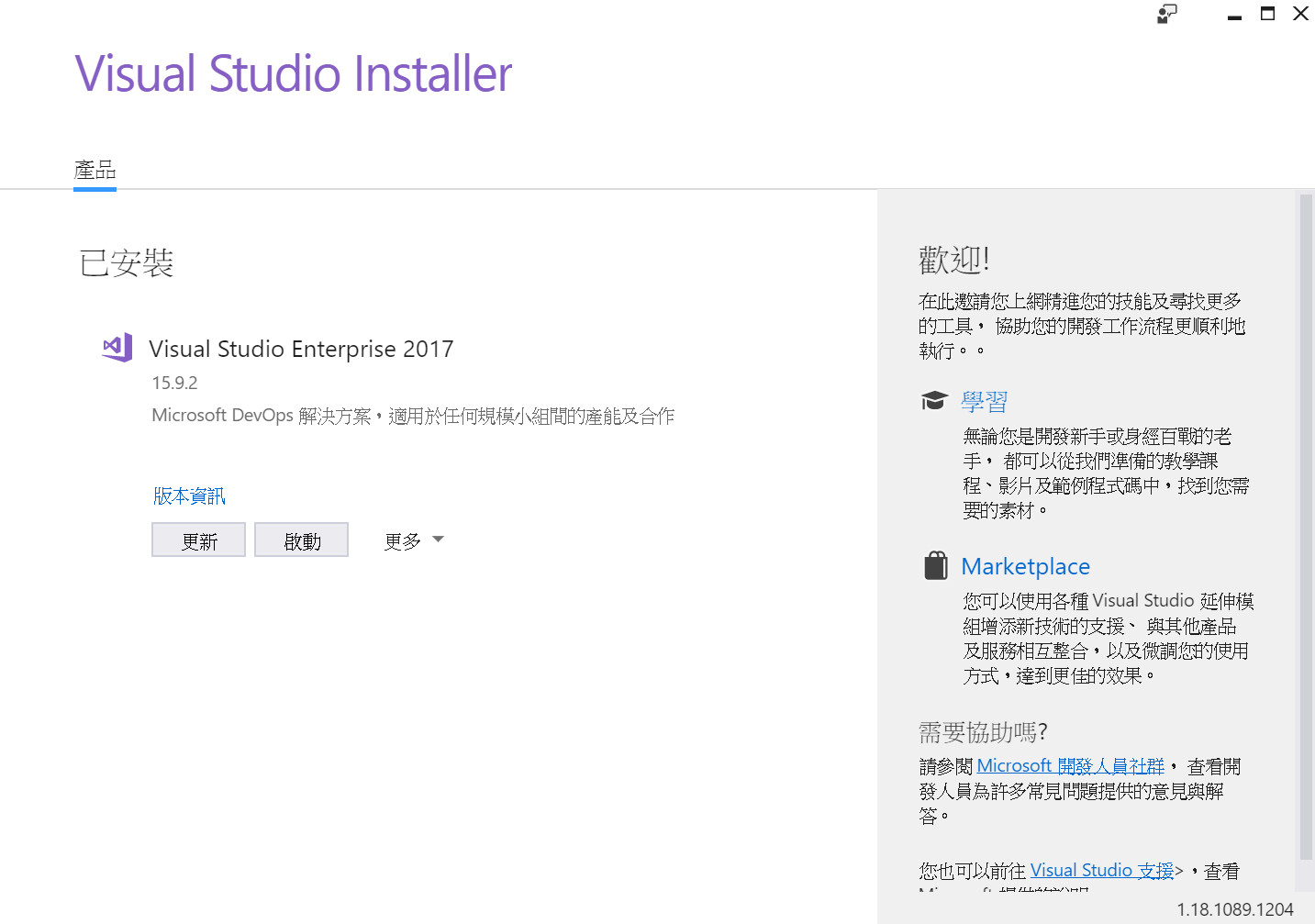Click the 版本資訊 release notes link
1315x924 pixels.
click(188, 495)
